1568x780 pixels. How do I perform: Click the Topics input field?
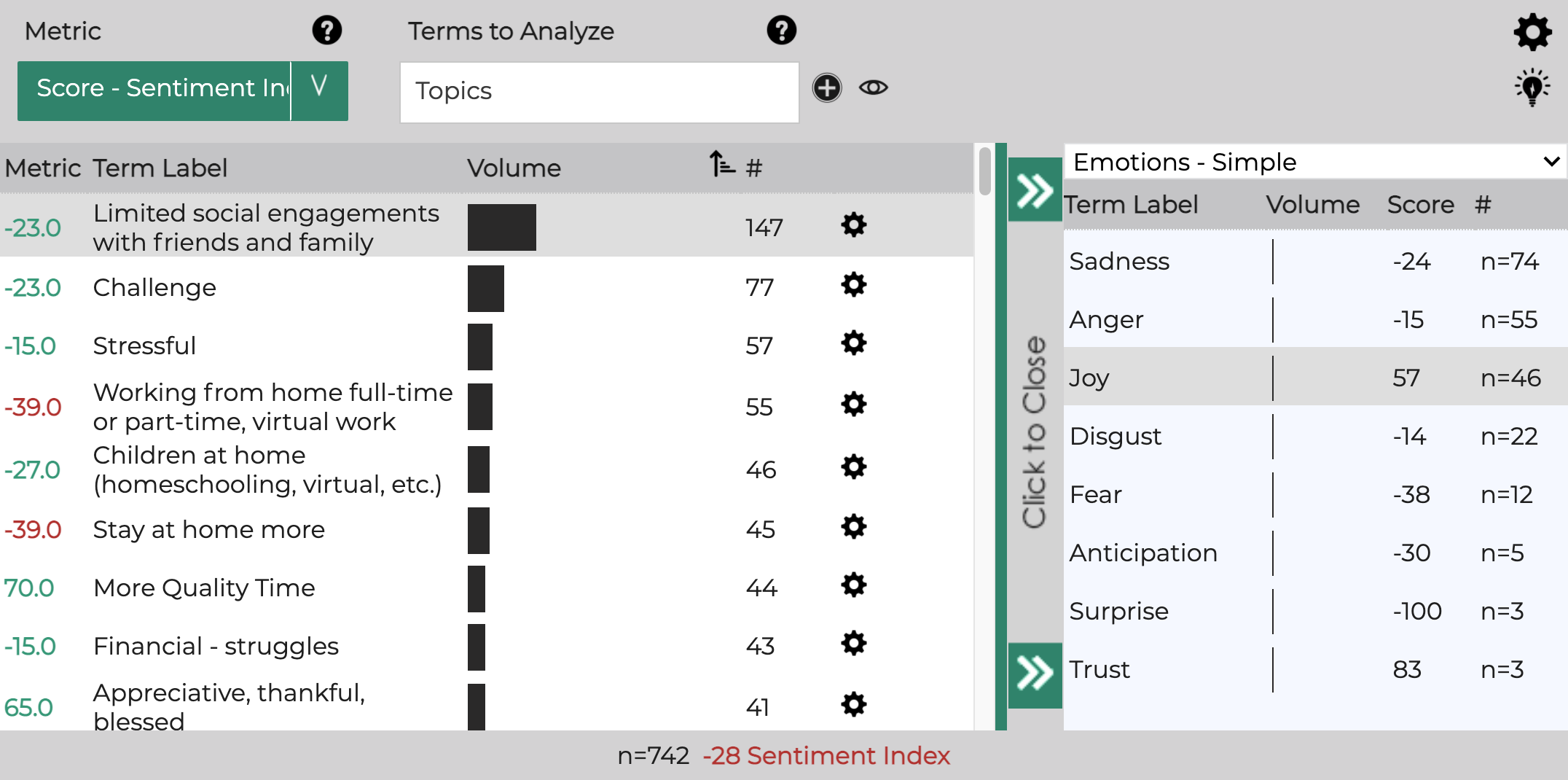coord(599,92)
